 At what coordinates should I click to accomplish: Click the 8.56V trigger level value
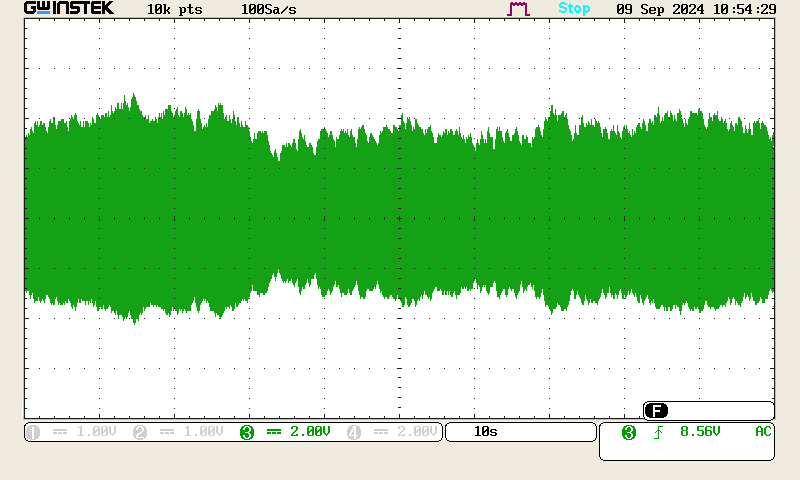(x=700, y=432)
